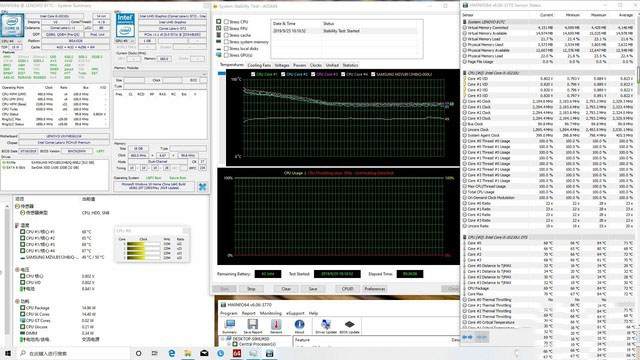The image size is (640, 360).
Task: Click CPUID button in stability test
Action: click(x=347, y=289)
